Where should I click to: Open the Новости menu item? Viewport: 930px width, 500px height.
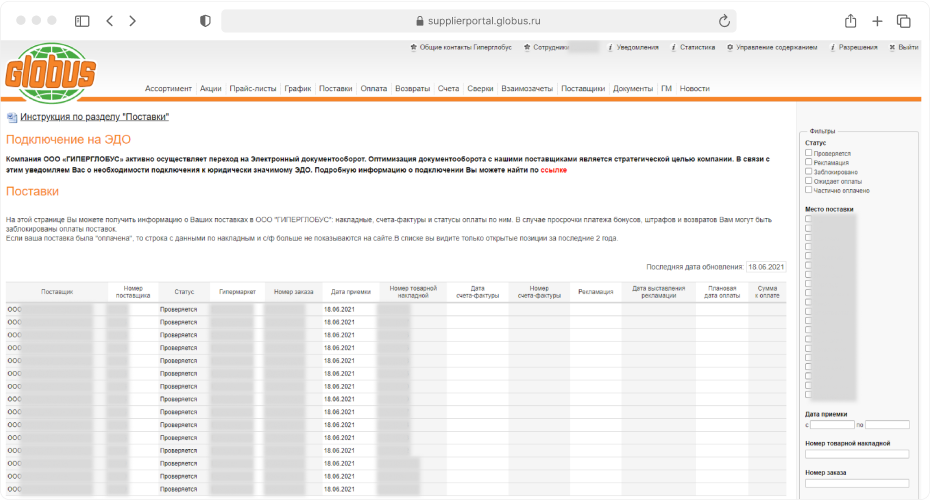[x=695, y=88]
